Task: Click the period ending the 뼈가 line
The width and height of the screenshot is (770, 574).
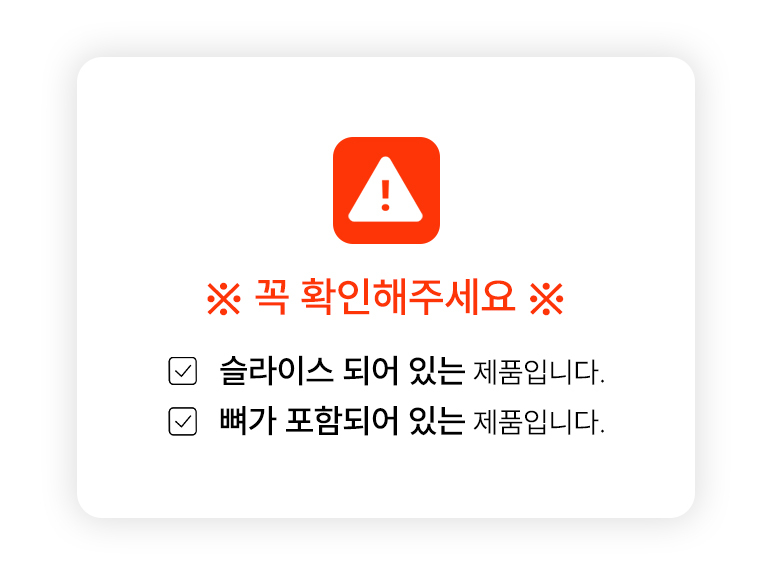Action: coord(603,432)
